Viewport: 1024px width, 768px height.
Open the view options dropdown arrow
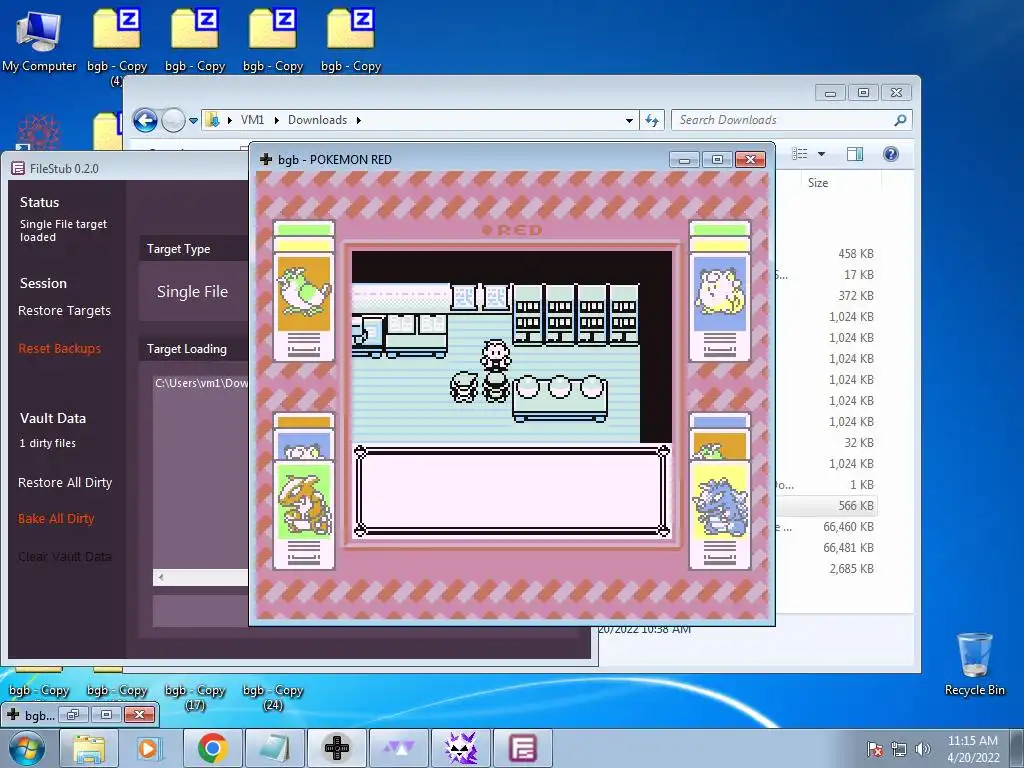coord(822,154)
